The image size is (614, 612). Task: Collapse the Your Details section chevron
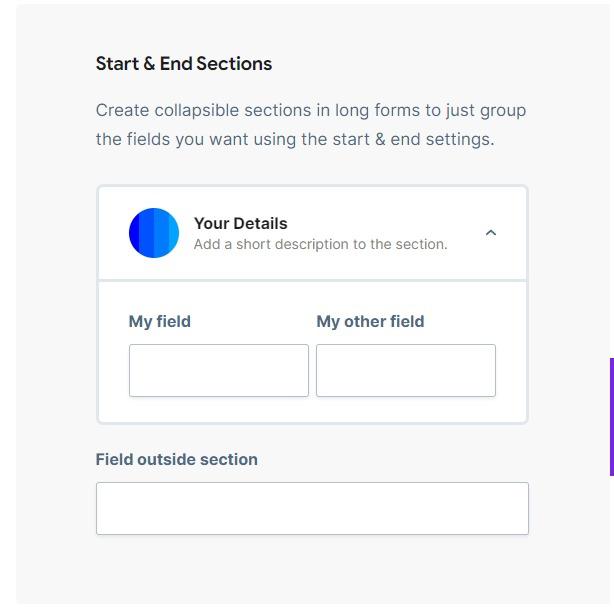coord(490,233)
